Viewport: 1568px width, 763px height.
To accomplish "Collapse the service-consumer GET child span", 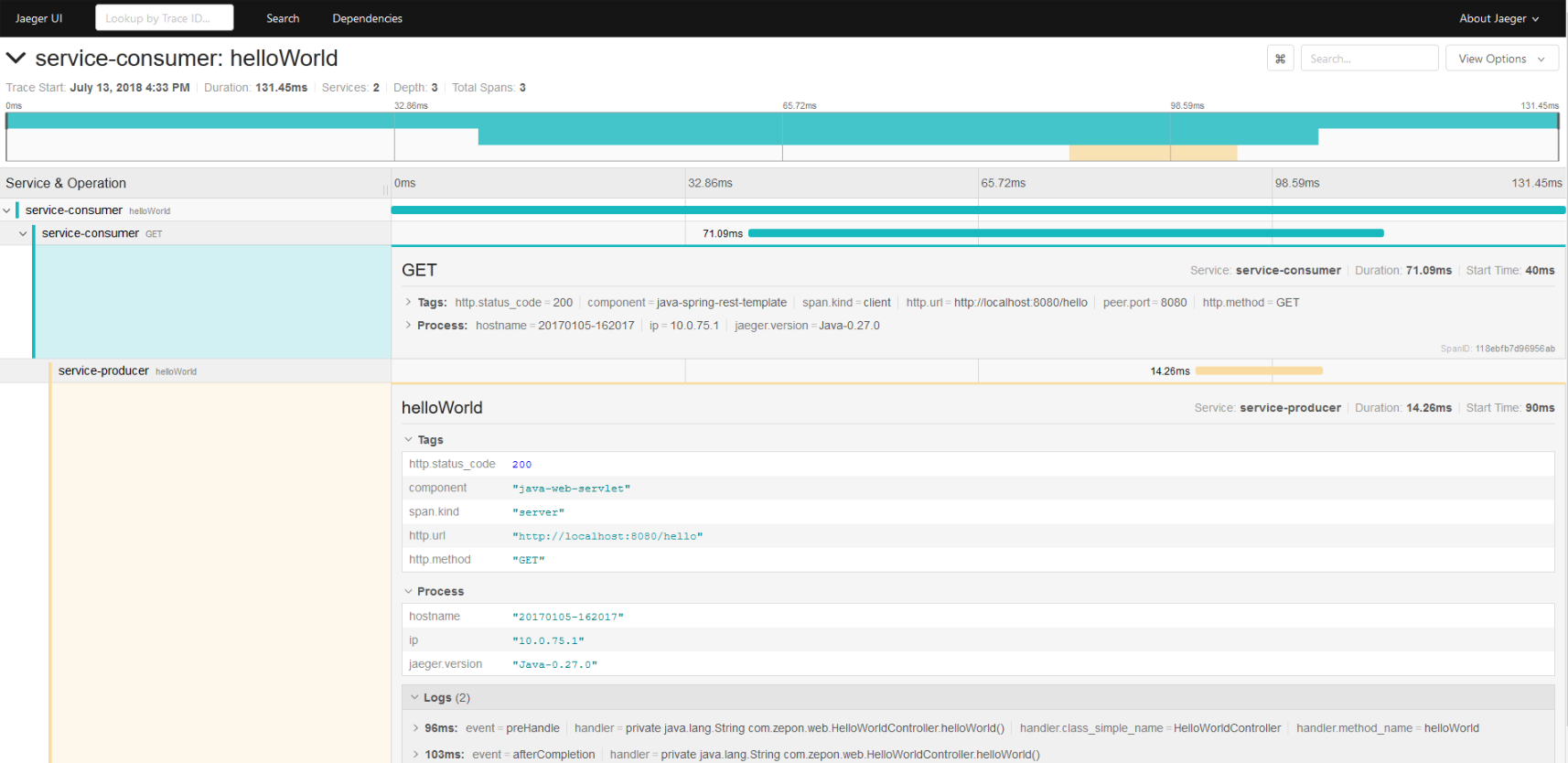I will tap(23, 233).
